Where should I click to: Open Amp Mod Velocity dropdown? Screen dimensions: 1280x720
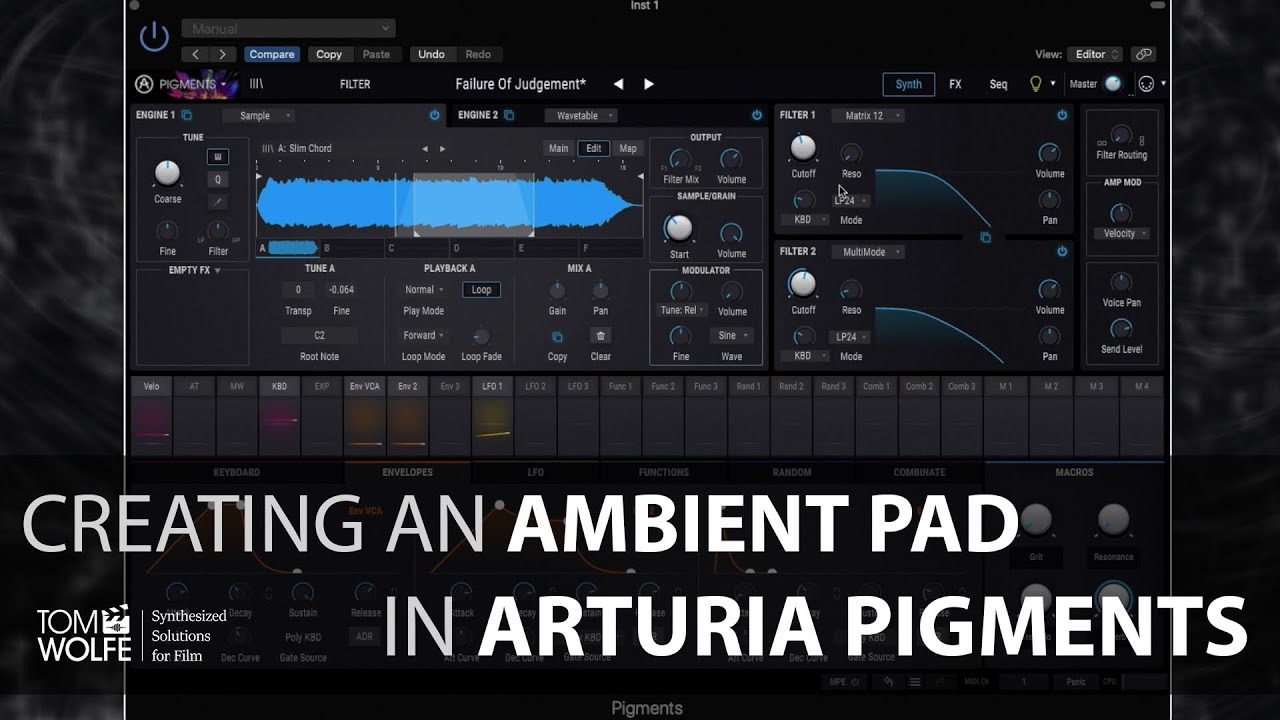pos(1124,234)
